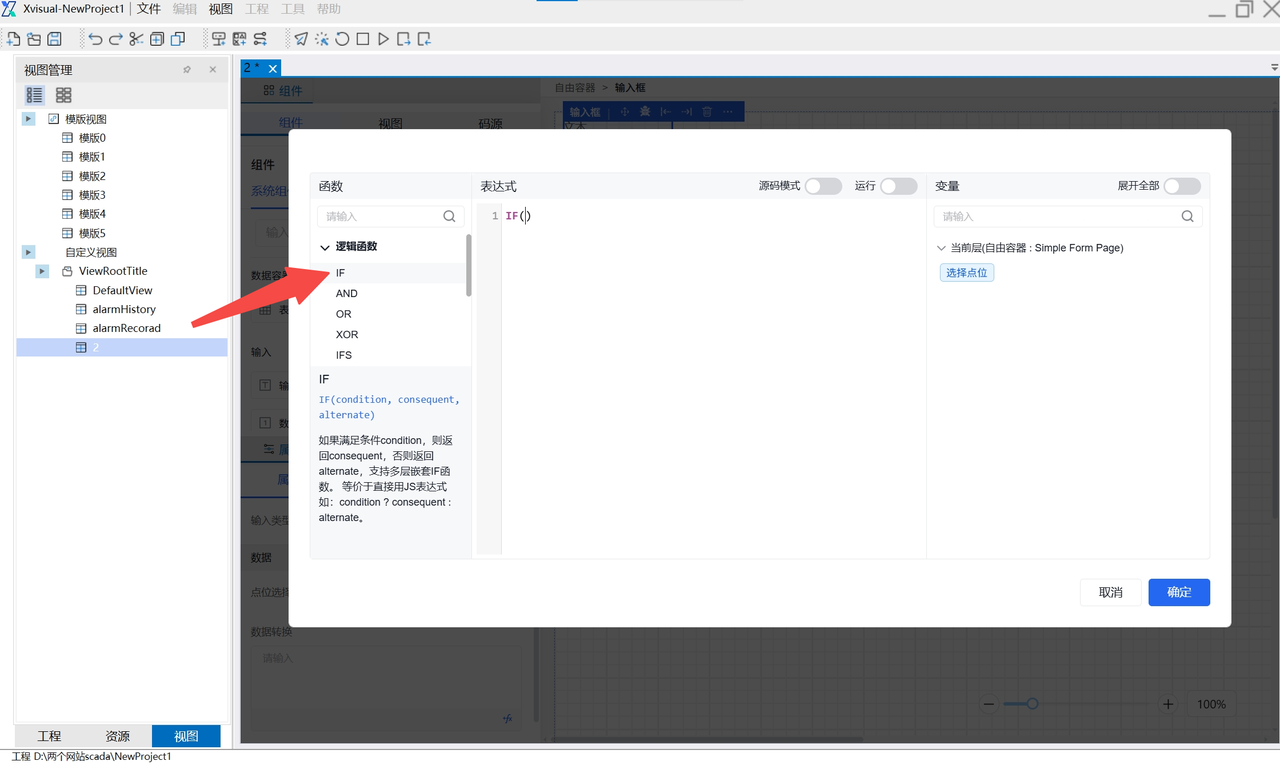Click the 取消 cancel button

click(x=1111, y=592)
